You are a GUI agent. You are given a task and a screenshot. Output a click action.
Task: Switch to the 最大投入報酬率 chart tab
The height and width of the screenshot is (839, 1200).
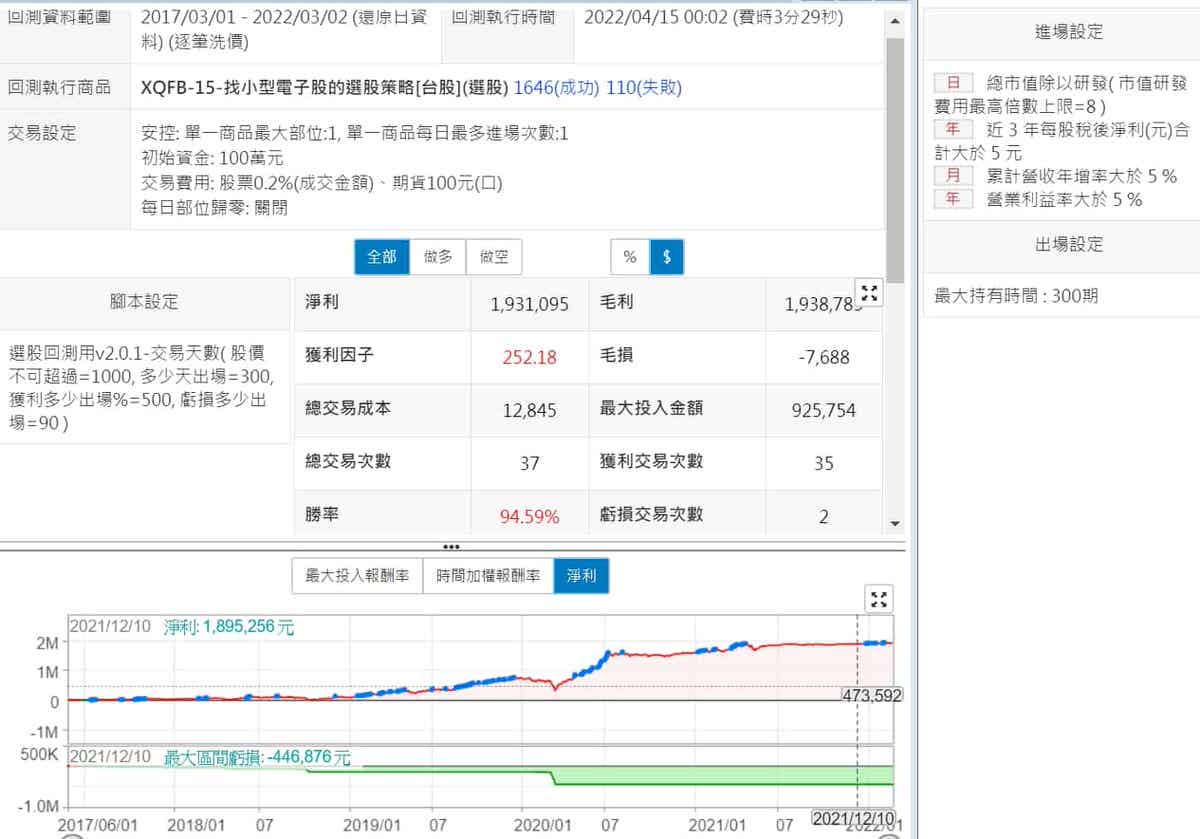pos(357,576)
